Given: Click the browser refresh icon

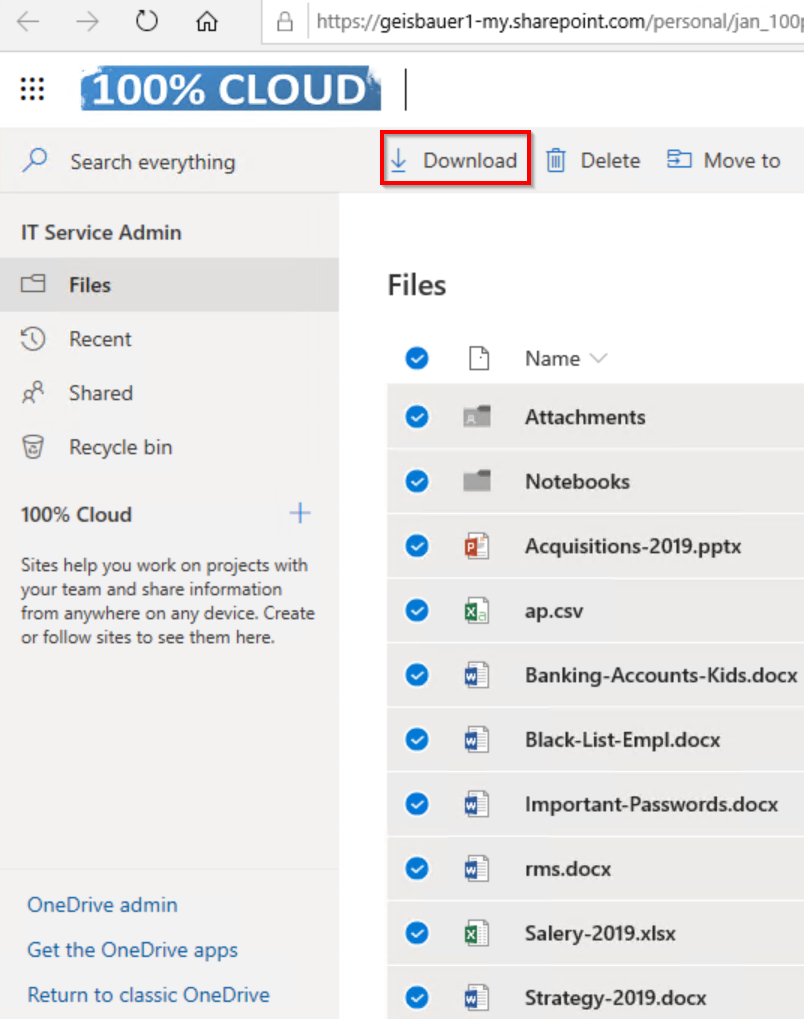Looking at the screenshot, I should [x=147, y=21].
